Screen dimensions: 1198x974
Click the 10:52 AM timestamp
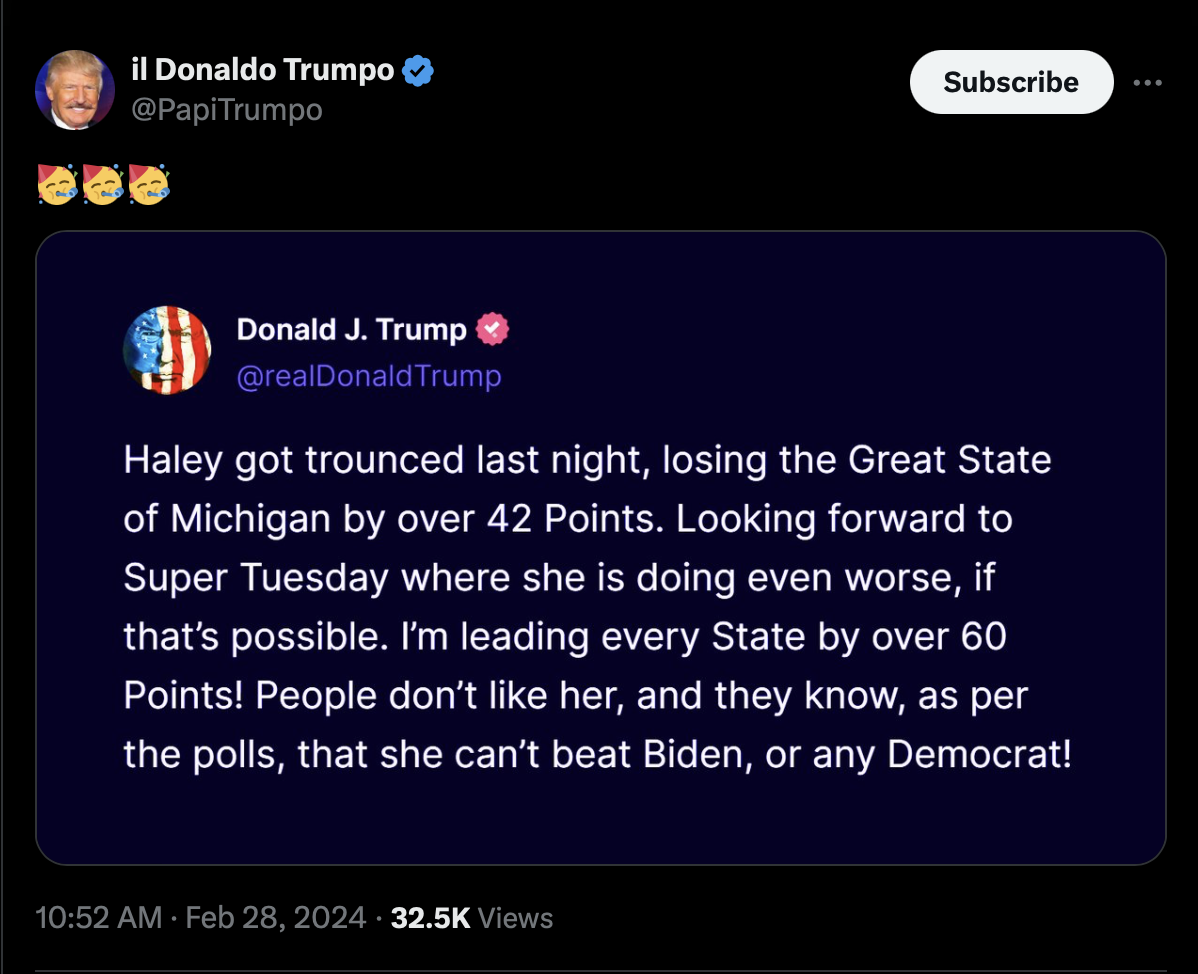(x=98, y=917)
